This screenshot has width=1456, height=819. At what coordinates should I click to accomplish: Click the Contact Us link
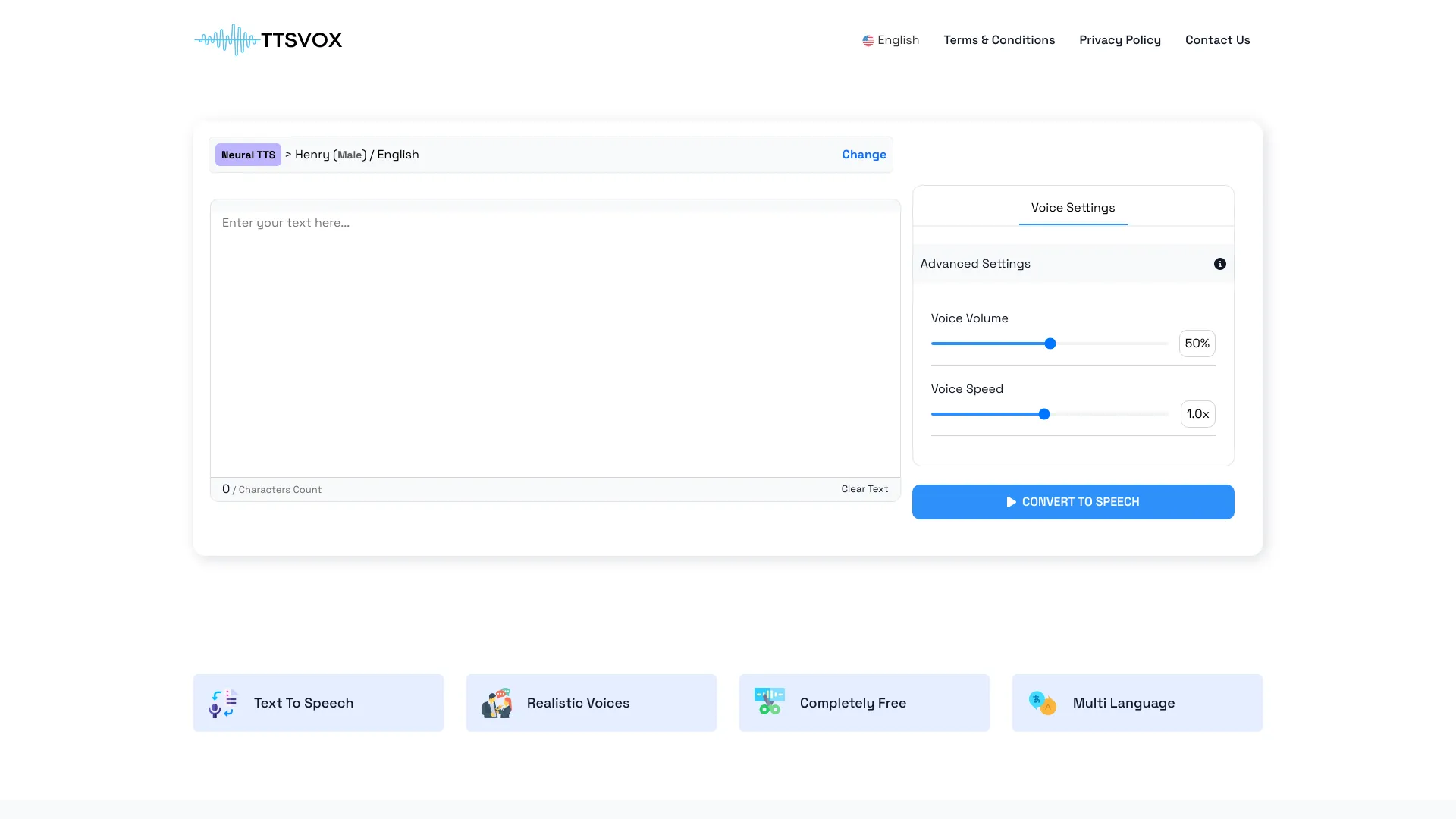click(1218, 40)
